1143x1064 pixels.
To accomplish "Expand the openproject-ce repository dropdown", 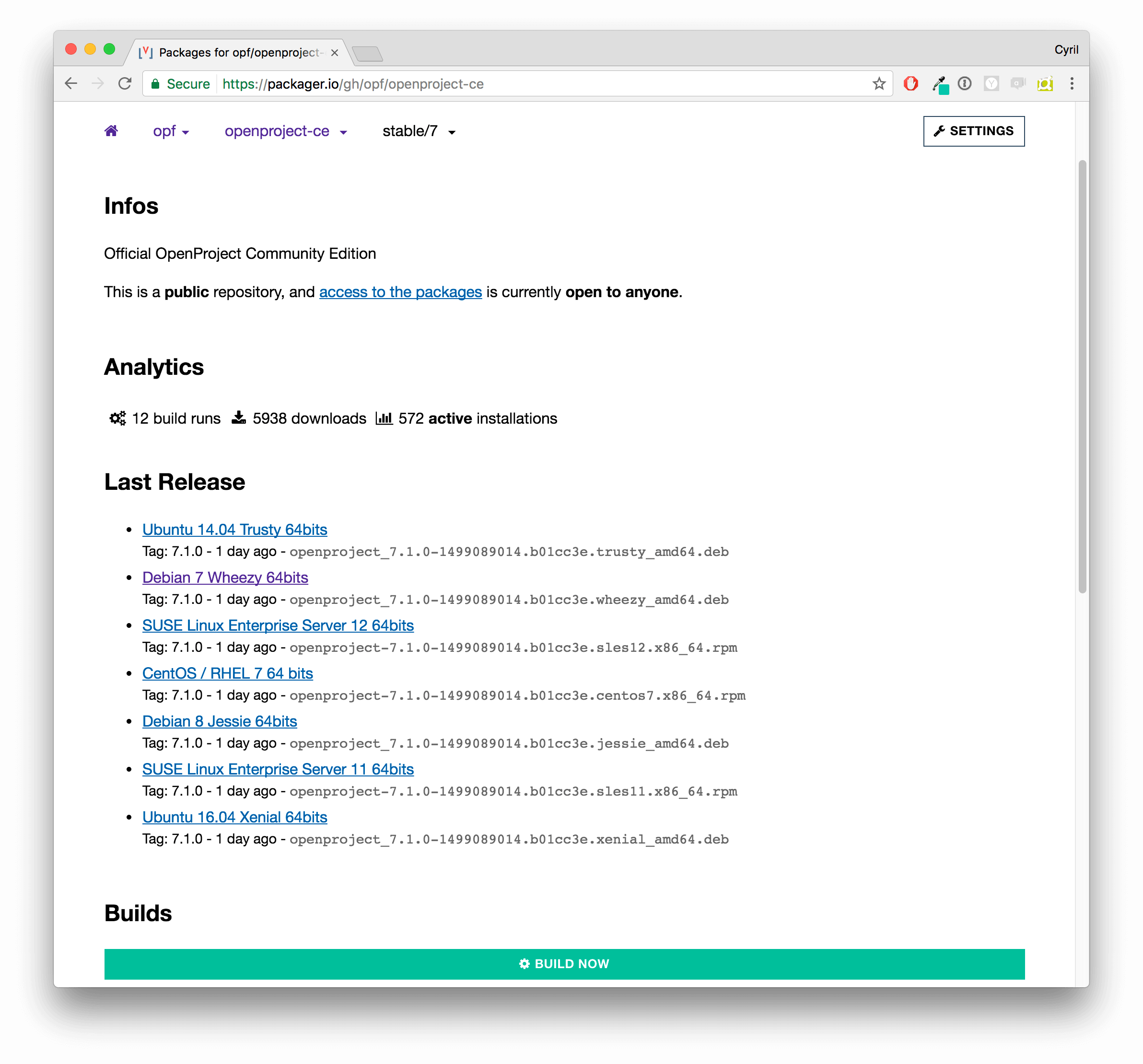I will click(286, 132).
